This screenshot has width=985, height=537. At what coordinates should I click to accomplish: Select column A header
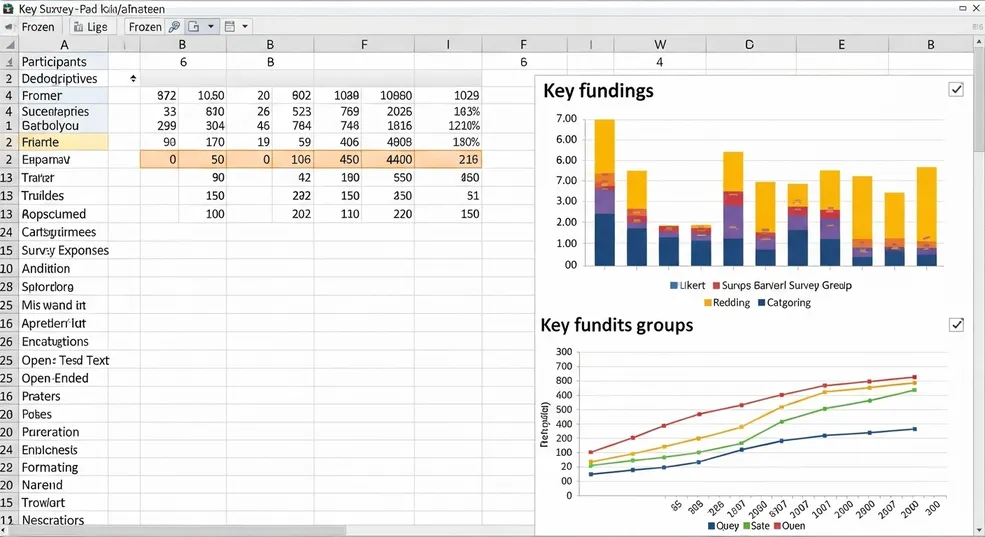click(65, 45)
